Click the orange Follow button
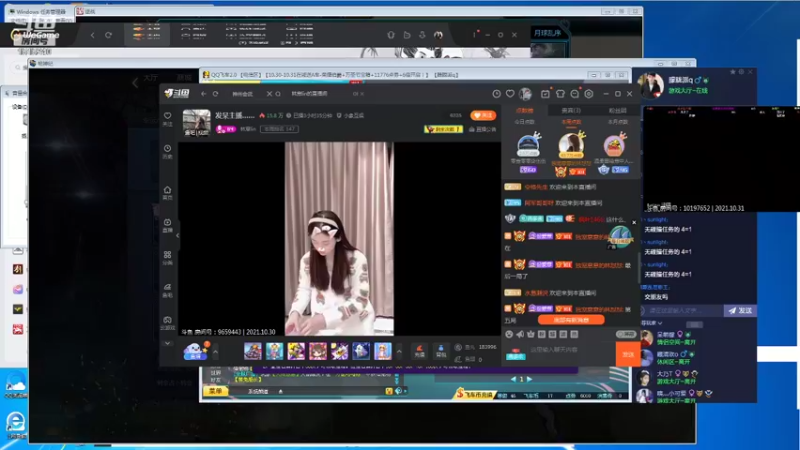 483,115
